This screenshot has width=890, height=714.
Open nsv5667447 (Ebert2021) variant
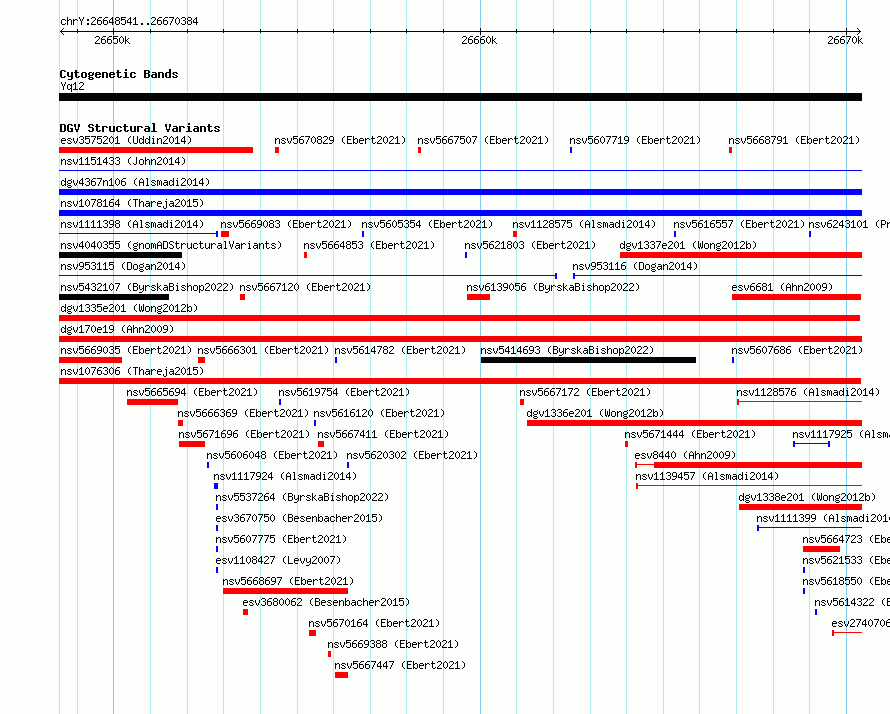(x=400, y=665)
